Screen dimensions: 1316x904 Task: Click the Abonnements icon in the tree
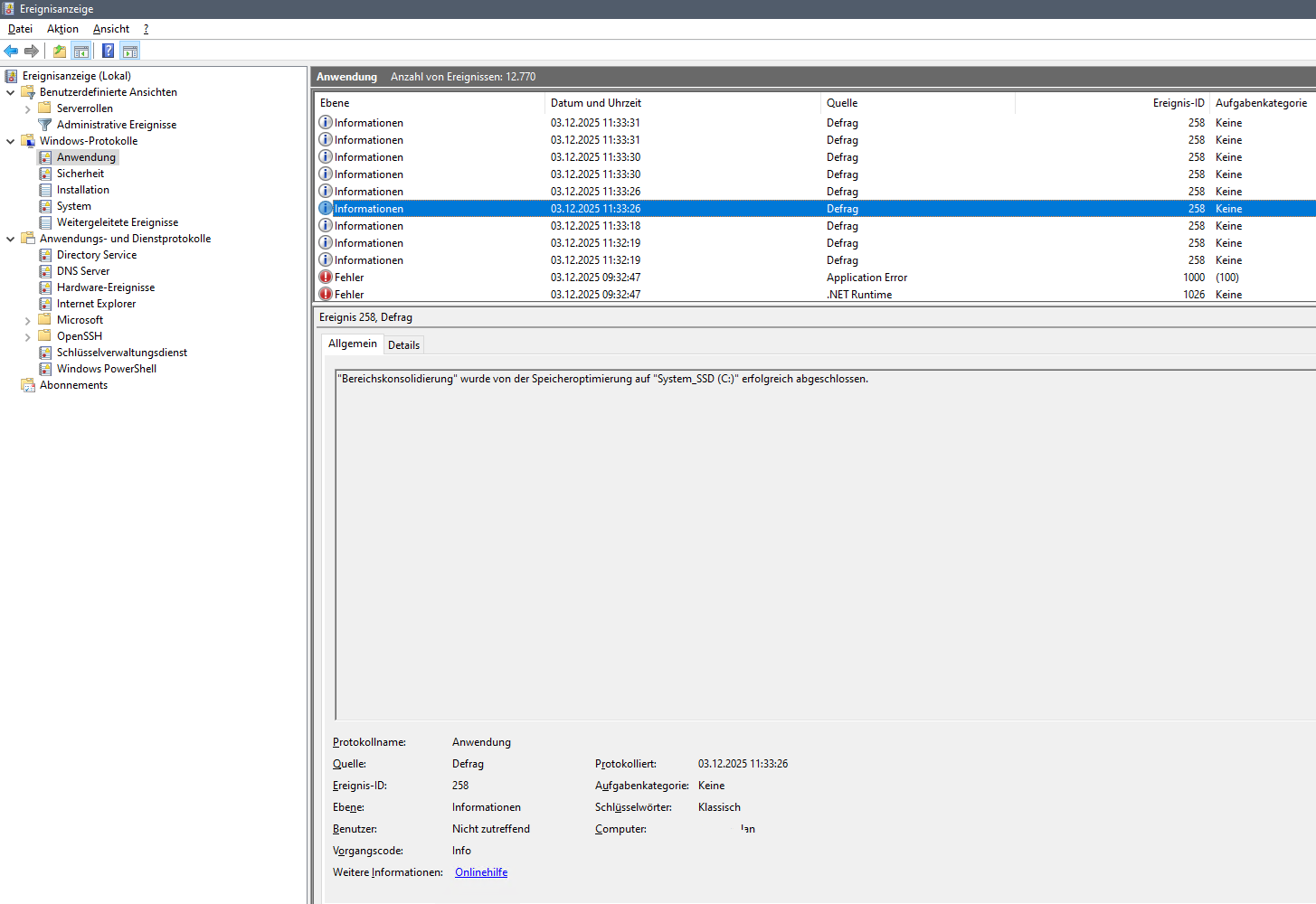pos(28,385)
